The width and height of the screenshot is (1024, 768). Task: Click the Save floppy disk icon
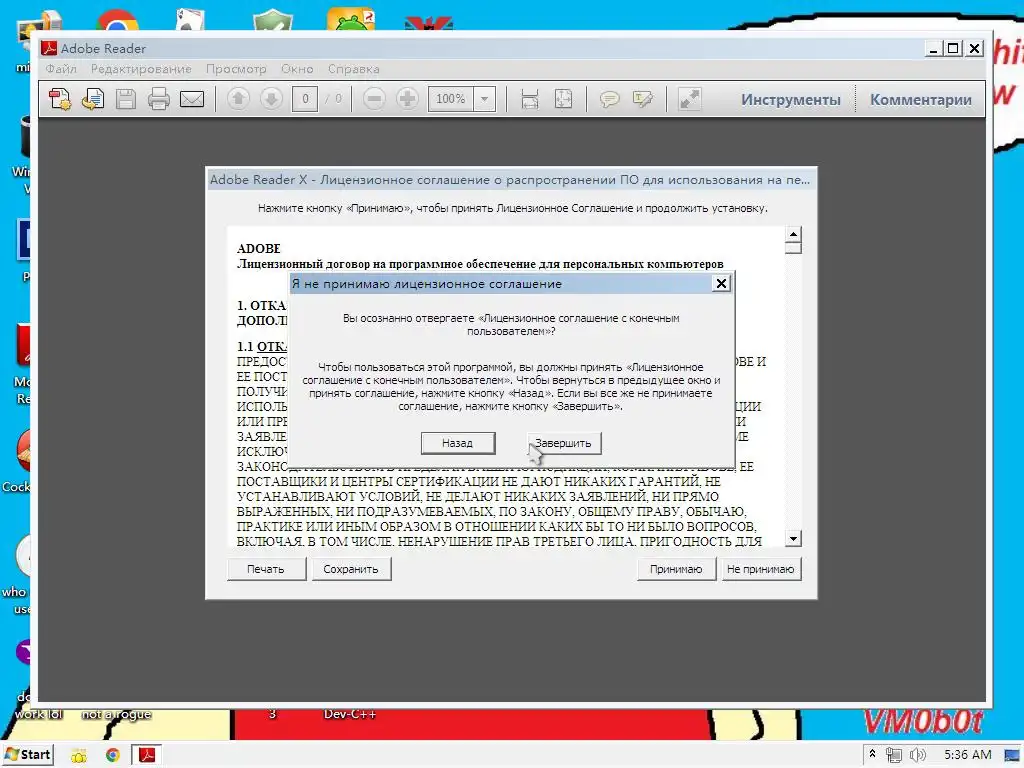click(x=125, y=99)
